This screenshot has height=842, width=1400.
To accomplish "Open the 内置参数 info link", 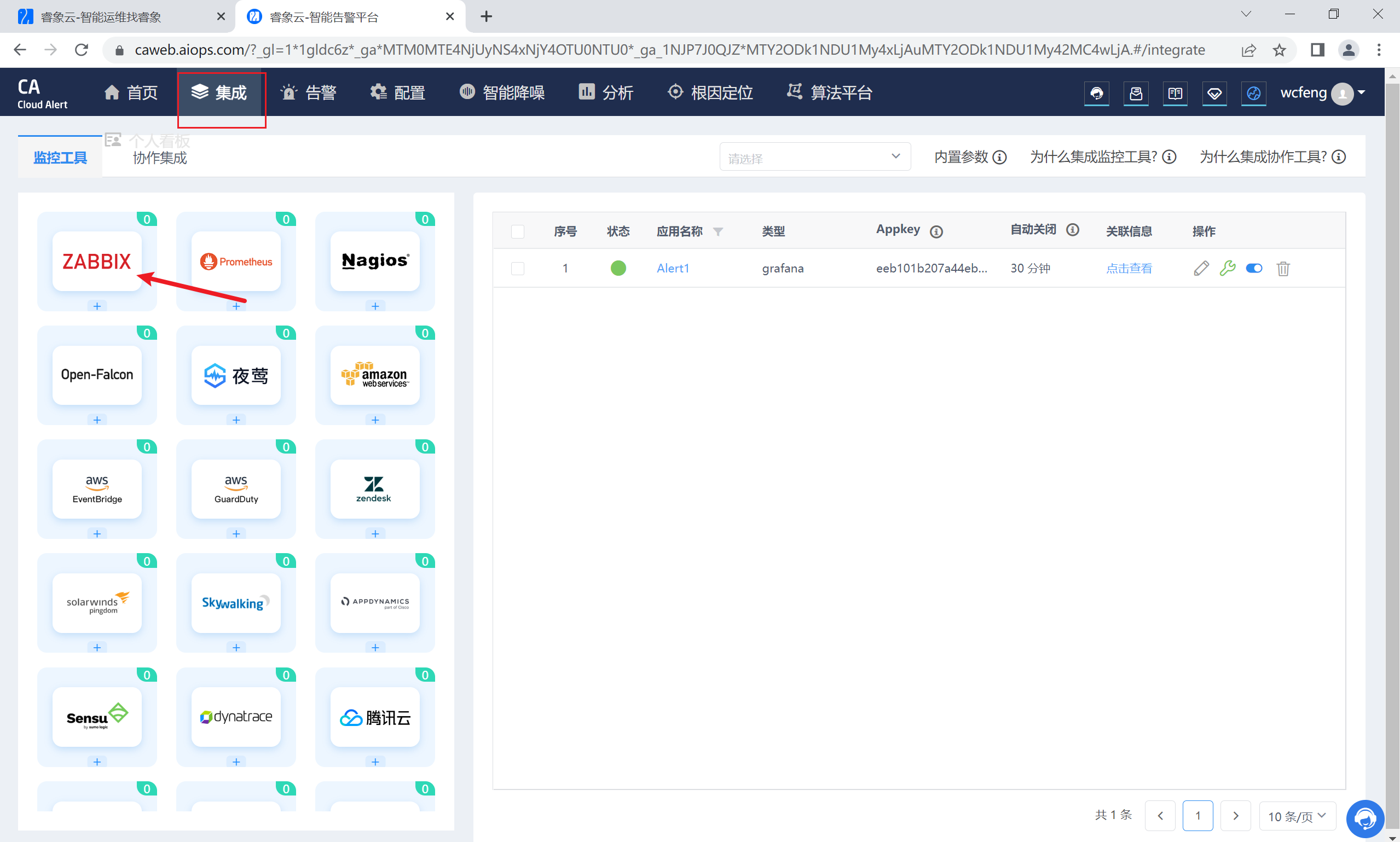I will click(x=970, y=157).
